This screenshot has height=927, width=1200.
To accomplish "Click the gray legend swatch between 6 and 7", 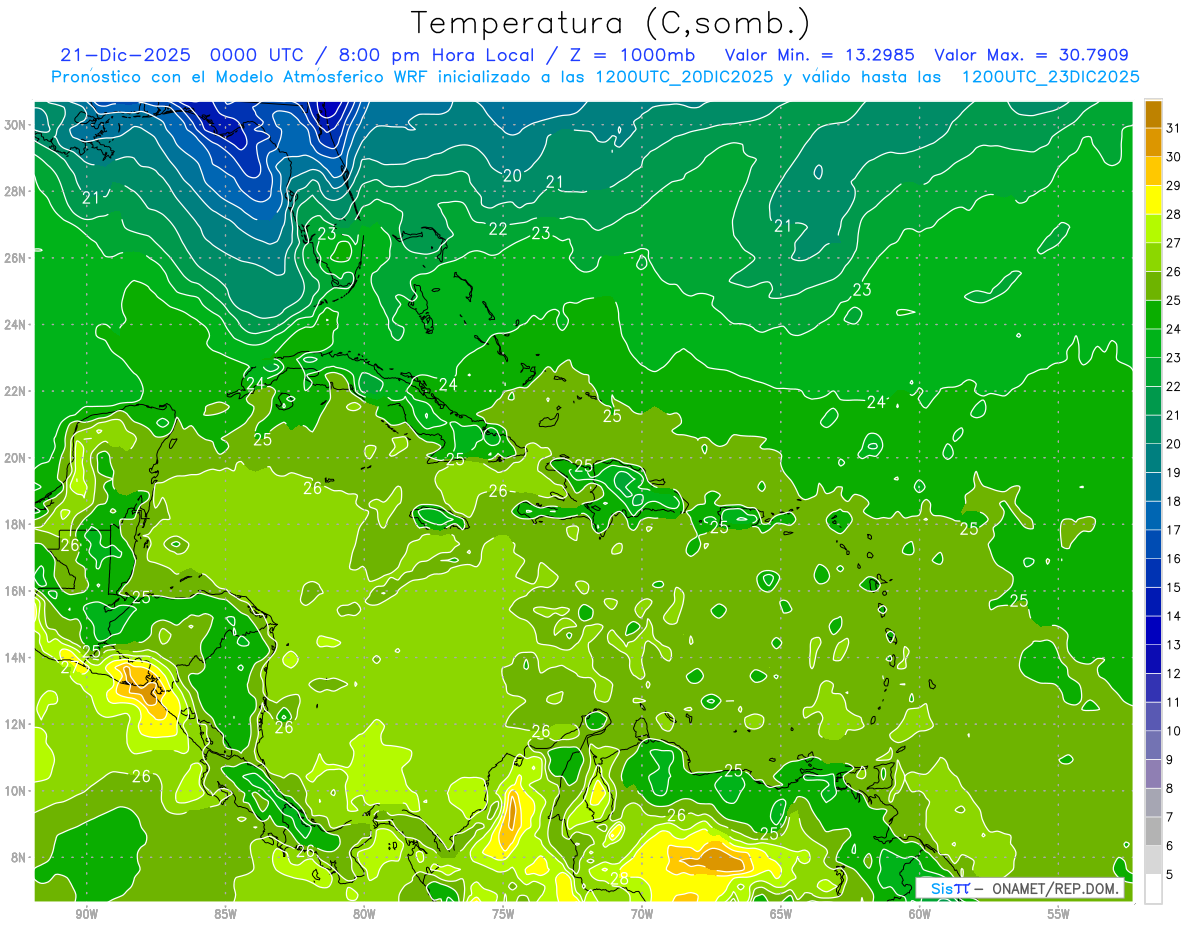I will 1153,832.
